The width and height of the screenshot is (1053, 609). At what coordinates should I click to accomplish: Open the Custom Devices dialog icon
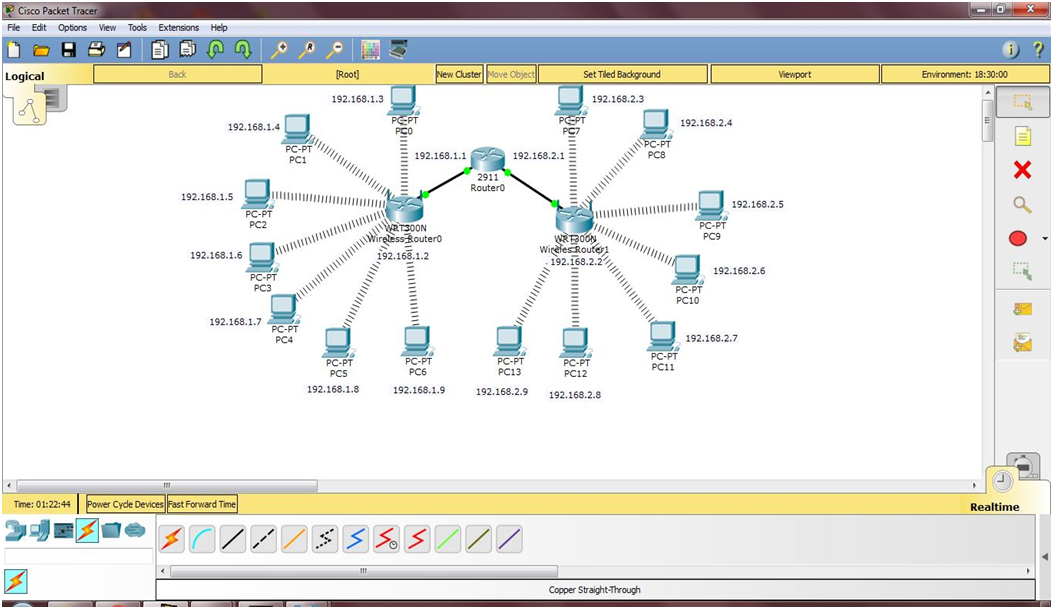398,50
